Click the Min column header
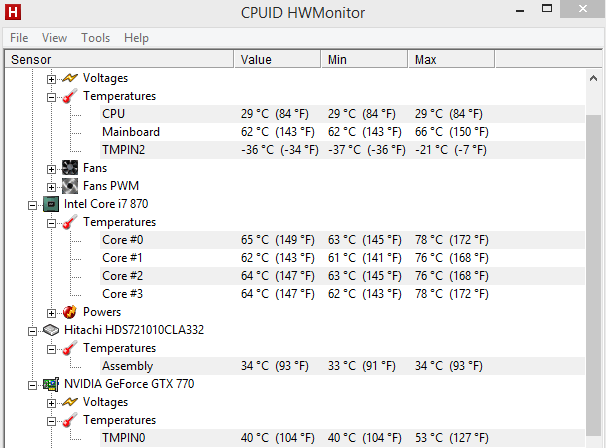This screenshot has height=448, width=606. (364, 60)
